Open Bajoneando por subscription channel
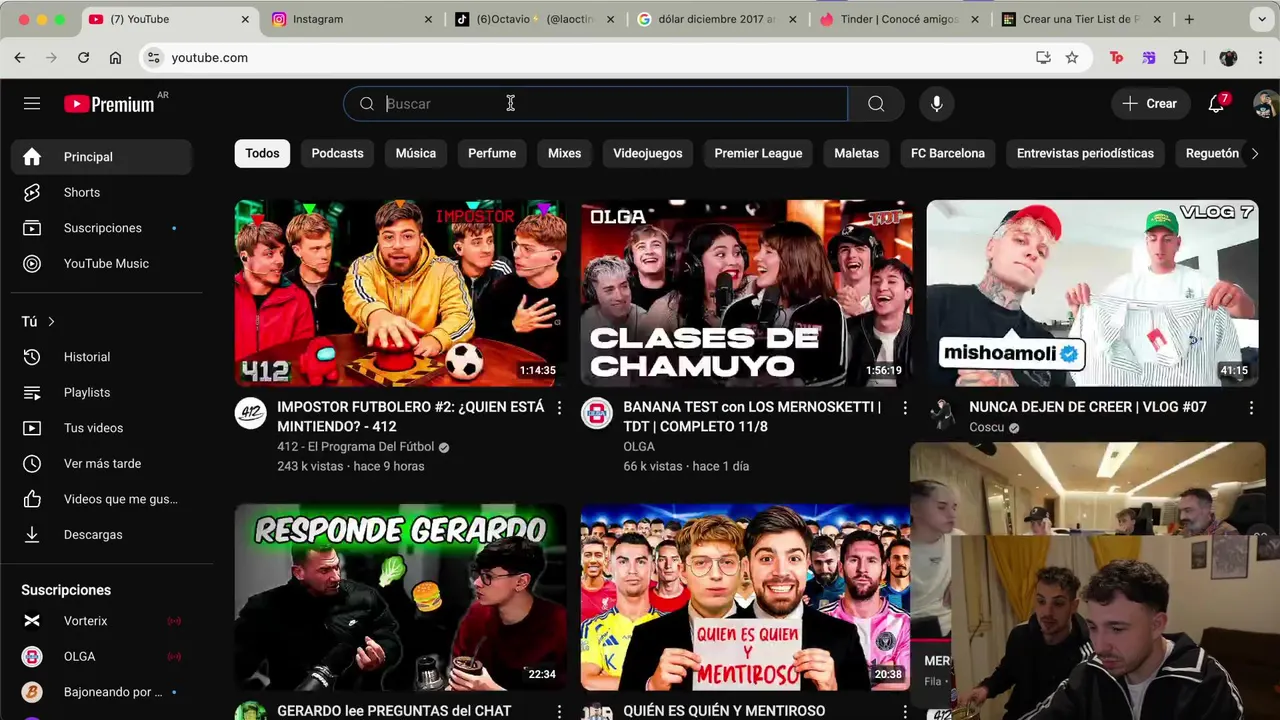The width and height of the screenshot is (1280, 720). tap(101, 692)
